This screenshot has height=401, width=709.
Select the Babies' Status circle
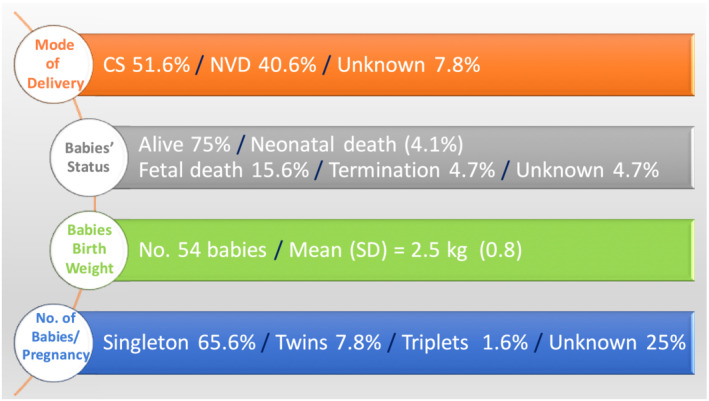(x=89, y=157)
